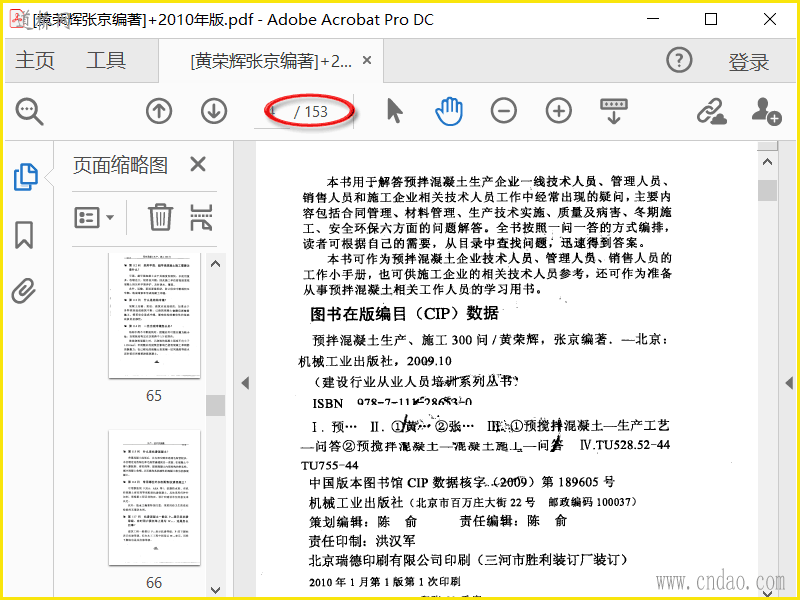Click the document scrollbar handle

coord(767,191)
